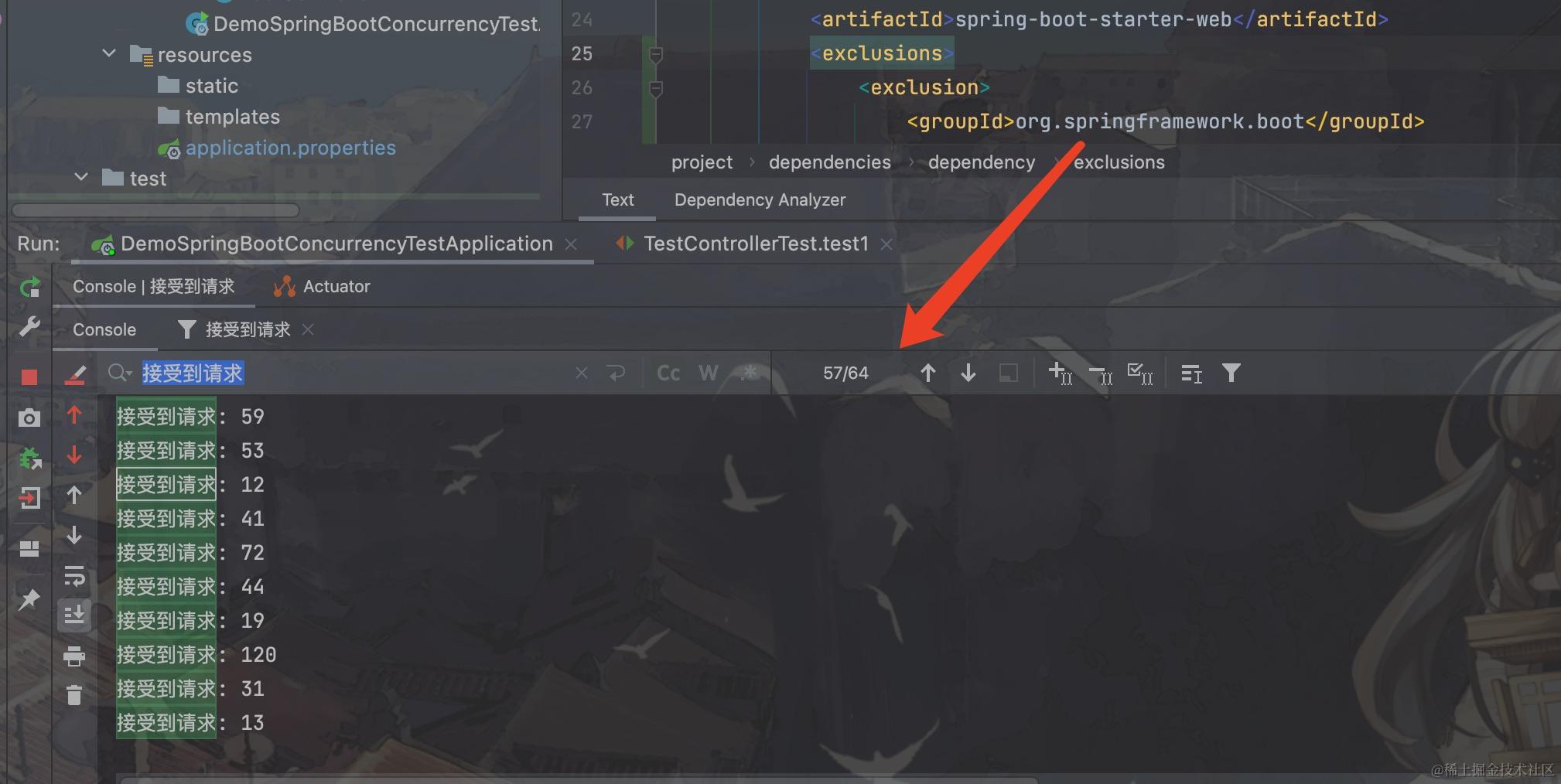Toggle Match Case Cc option
Viewport: 1561px width, 784px height.
click(668, 373)
